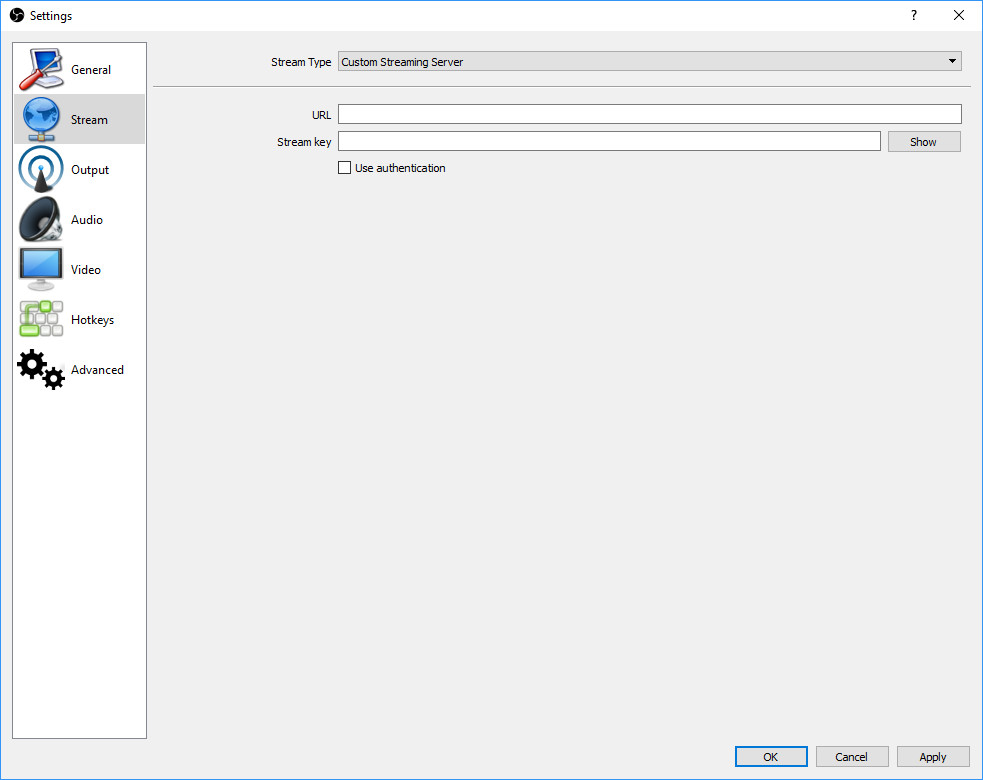Click the Apply button
This screenshot has width=983, height=780.
tap(933, 757)
